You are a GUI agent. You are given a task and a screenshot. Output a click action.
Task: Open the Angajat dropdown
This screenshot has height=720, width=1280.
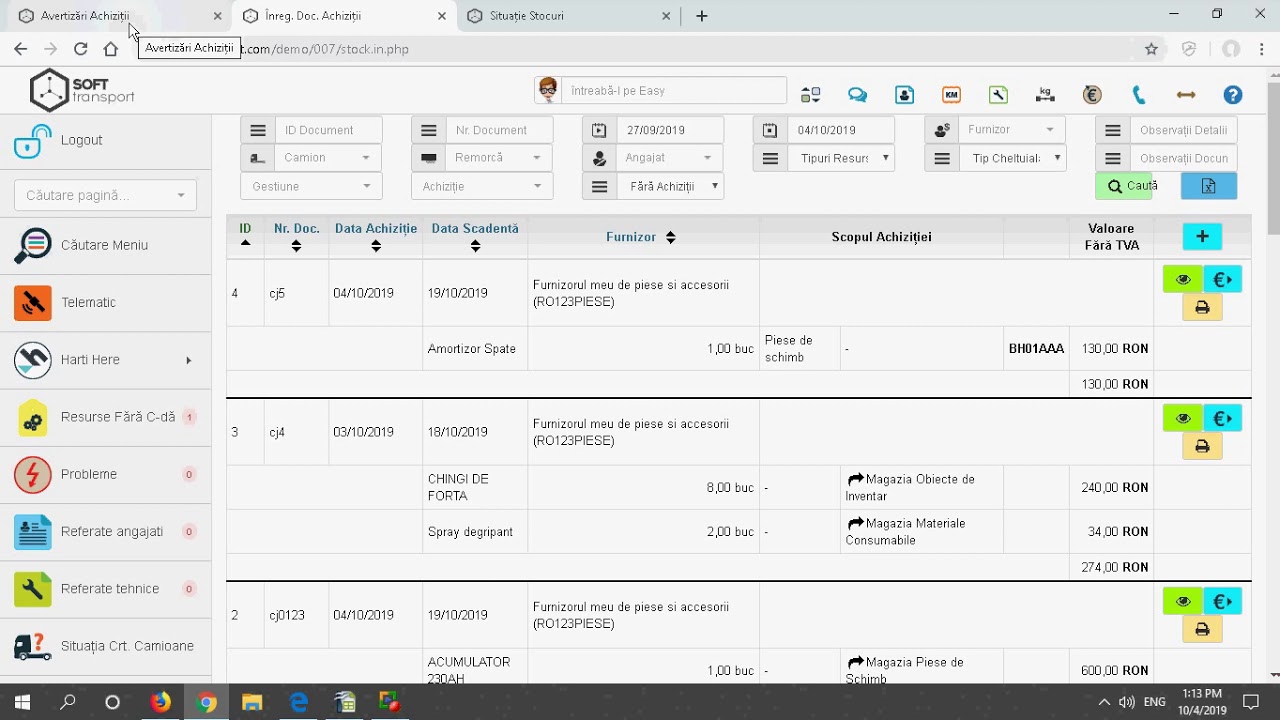669,158
